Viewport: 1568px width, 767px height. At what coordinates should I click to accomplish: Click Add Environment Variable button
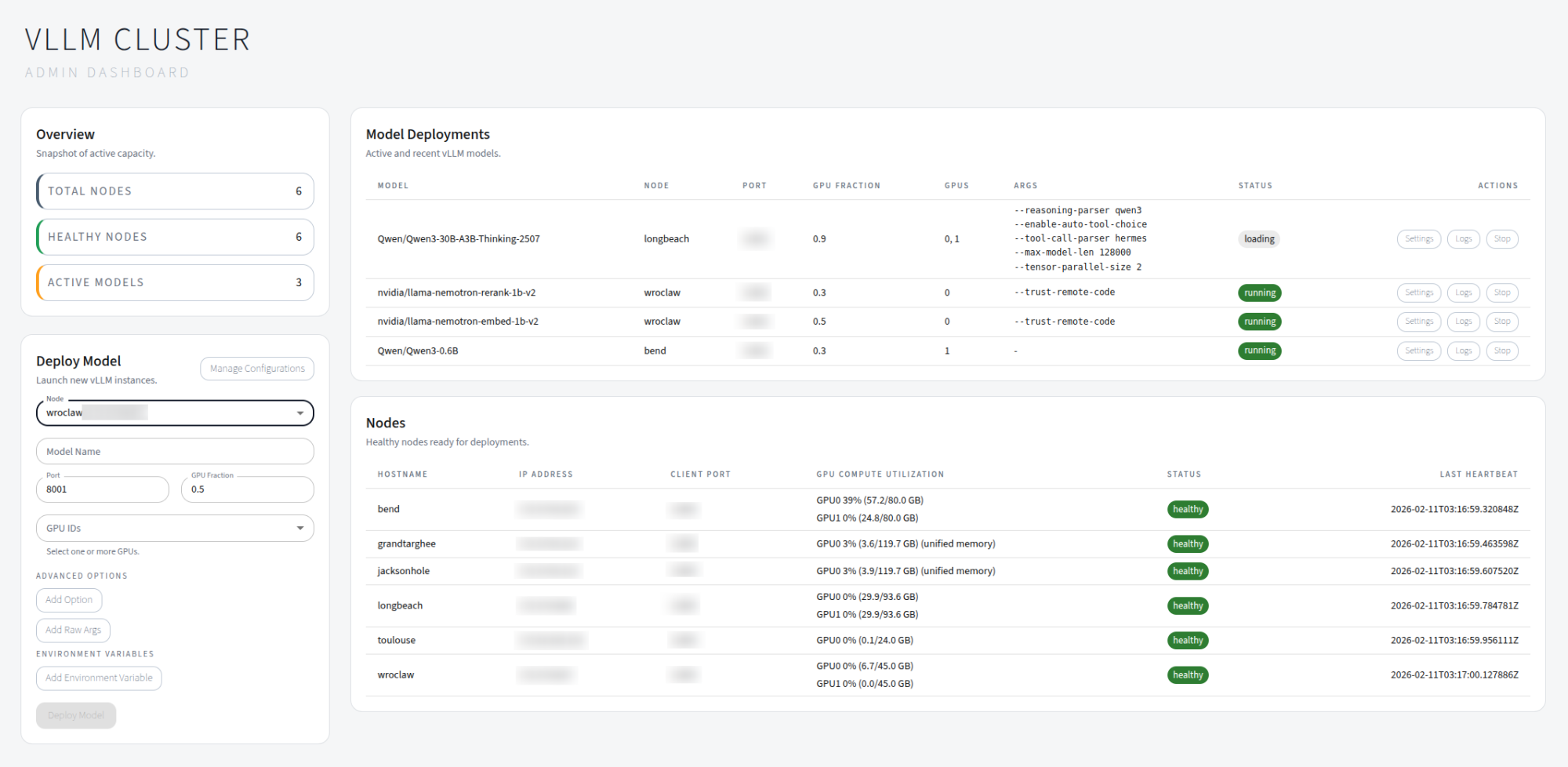point(99,678)
